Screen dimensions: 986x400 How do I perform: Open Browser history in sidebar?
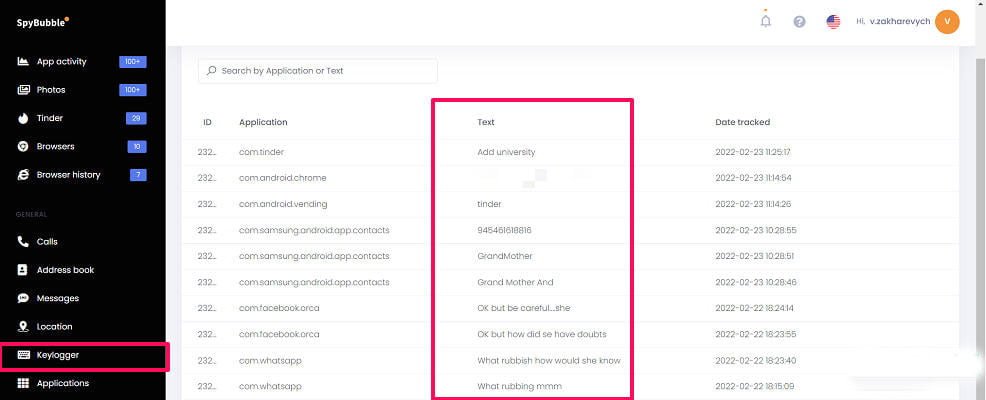click(69, 175)
